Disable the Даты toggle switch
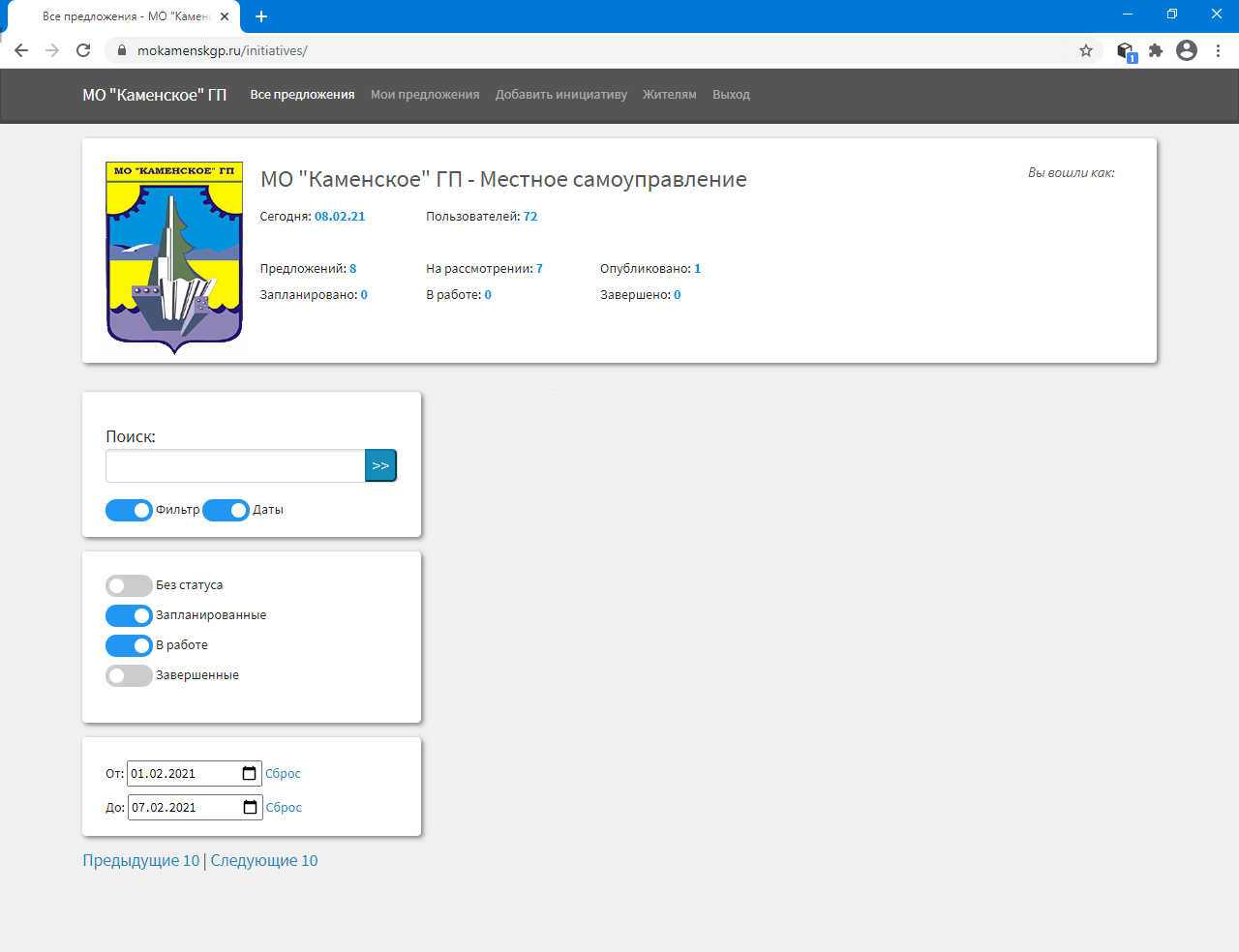The image size is (1239, 952). (x=226, y=510)
